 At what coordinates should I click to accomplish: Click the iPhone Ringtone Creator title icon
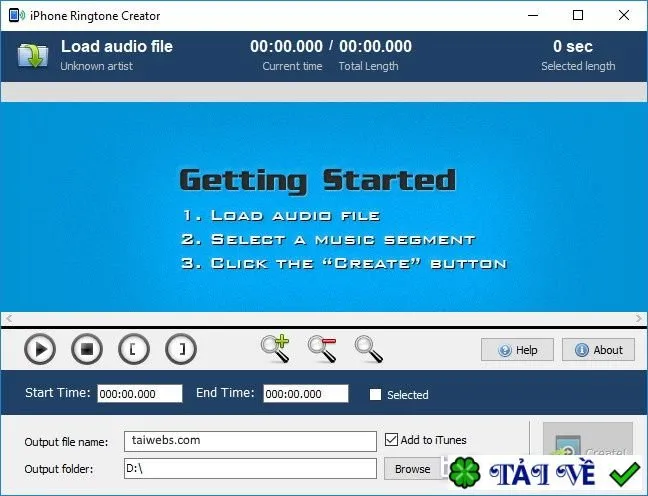(x=17, y=16)
